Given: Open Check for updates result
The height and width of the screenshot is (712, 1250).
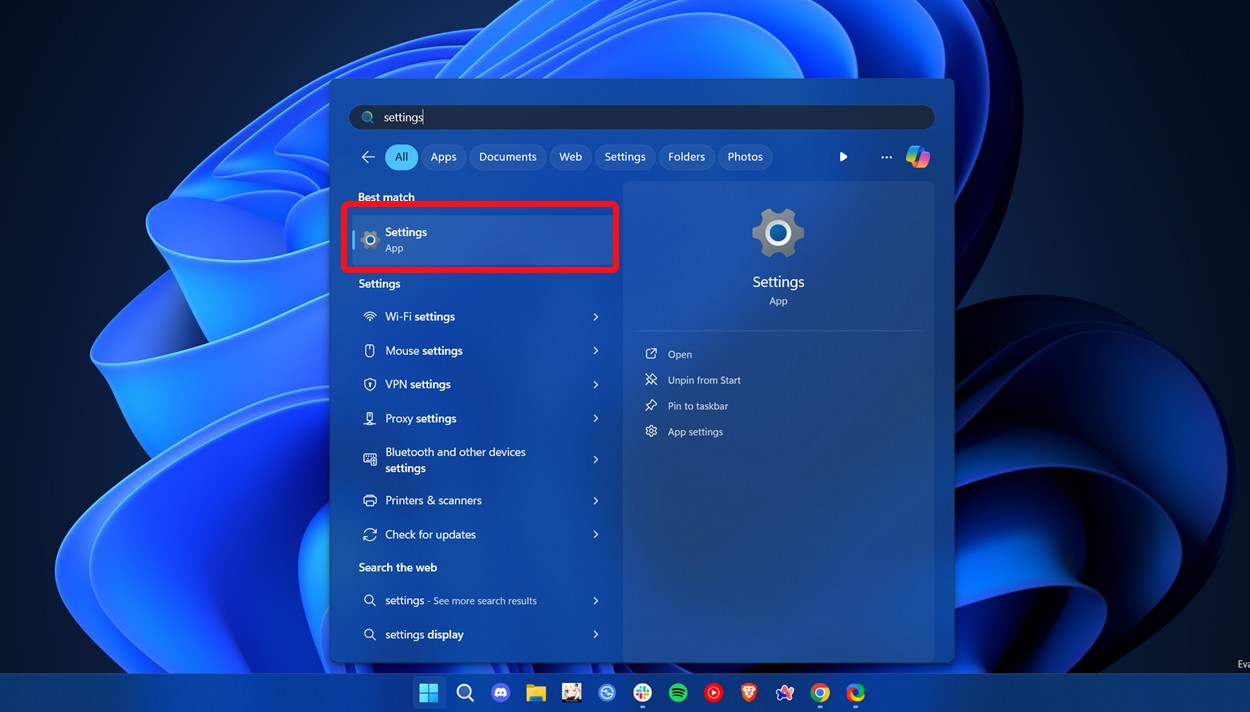Looking at the screenshot, I should click(481, 535).
